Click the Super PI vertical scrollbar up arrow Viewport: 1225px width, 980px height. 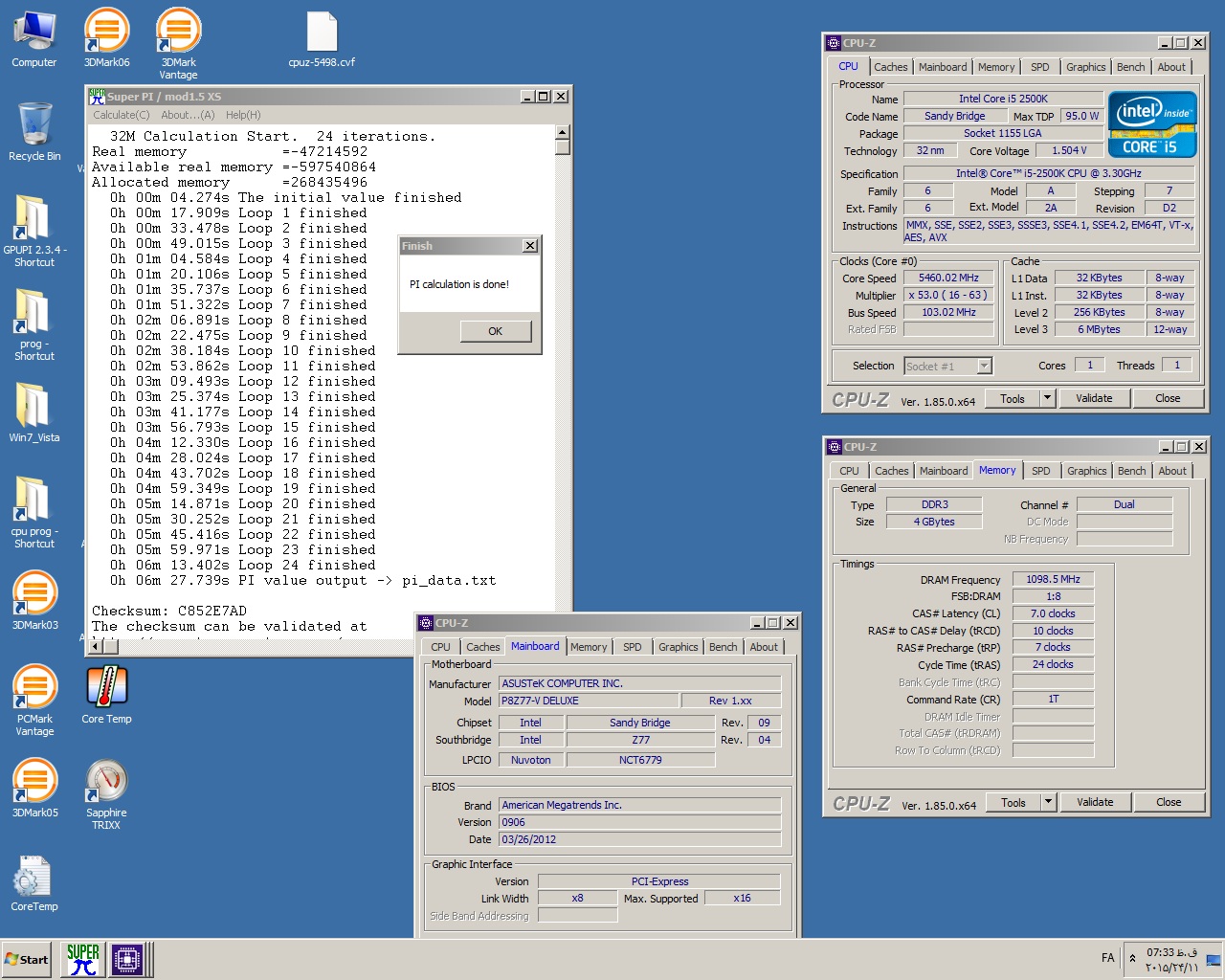[x=563, y=132]
